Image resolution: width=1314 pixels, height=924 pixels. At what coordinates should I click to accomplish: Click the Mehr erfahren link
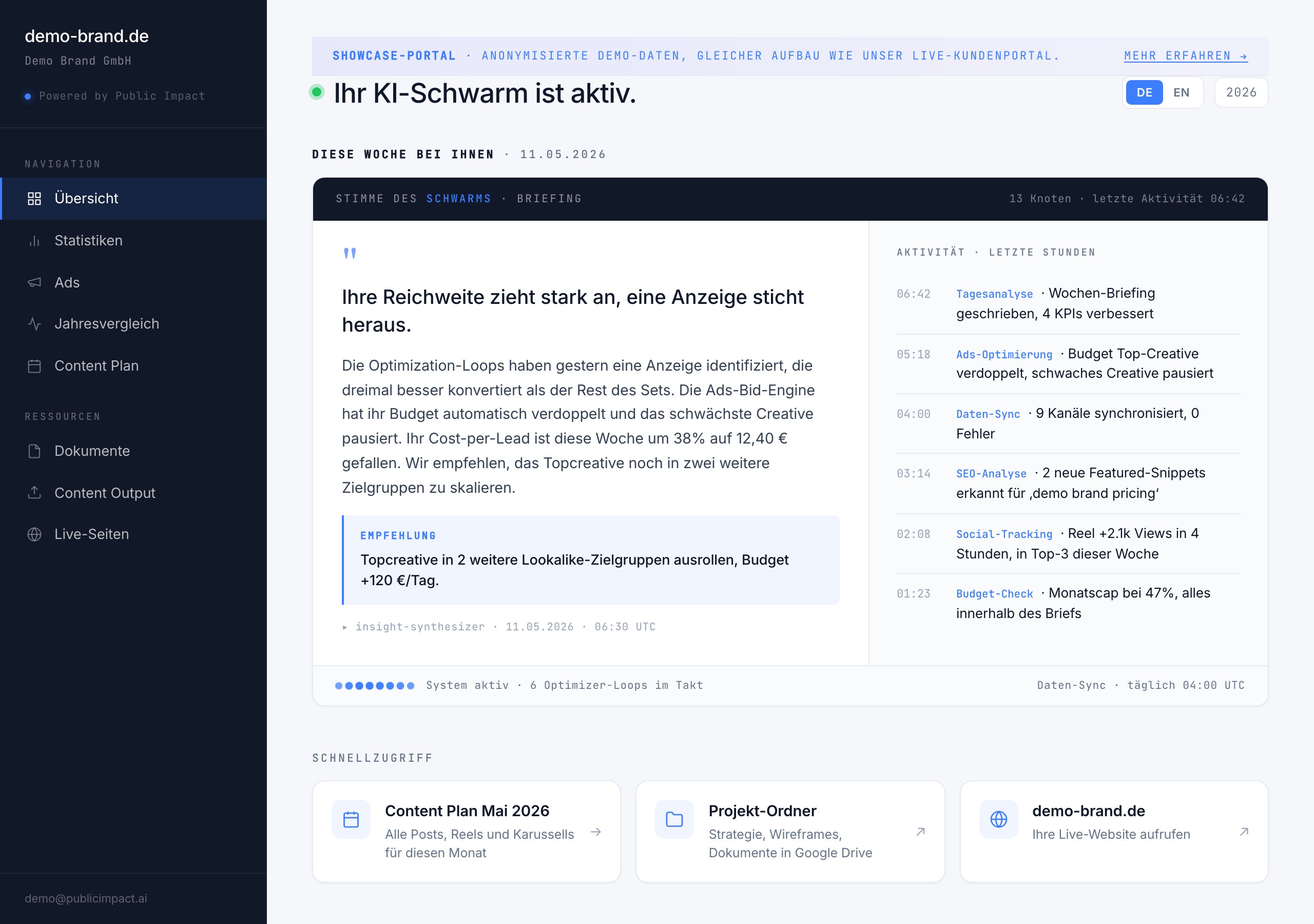[1186, 56]
